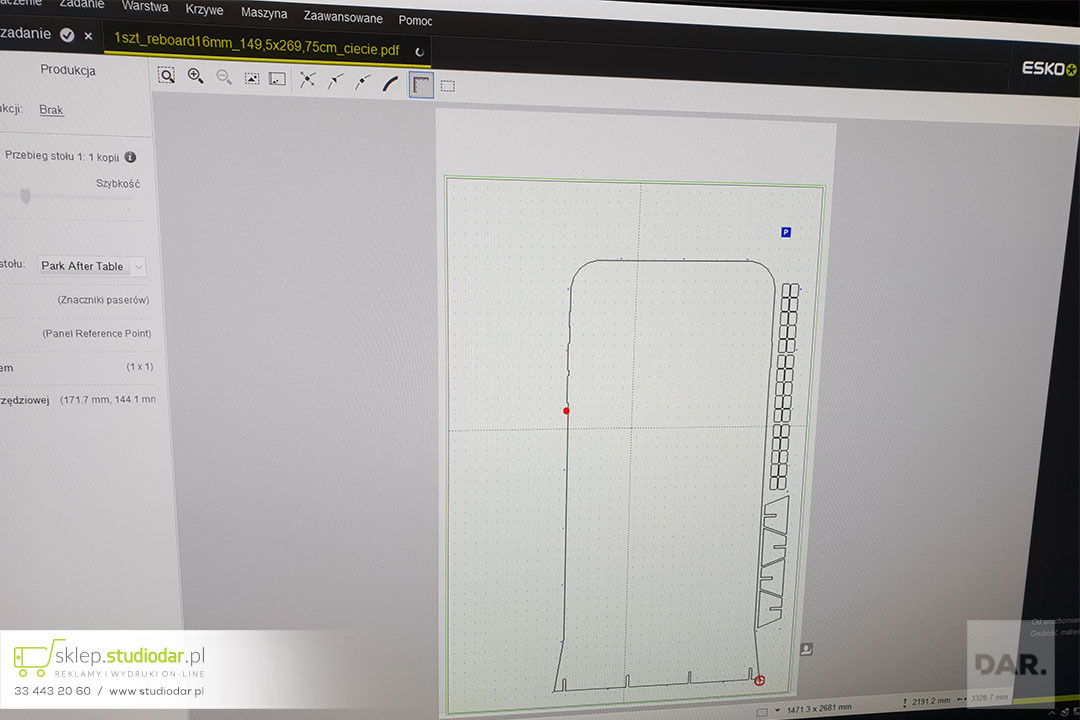This screenshot has width=1080, height=720.
Task: Select the node editing curve tool
Action: (x=306, y=79)
